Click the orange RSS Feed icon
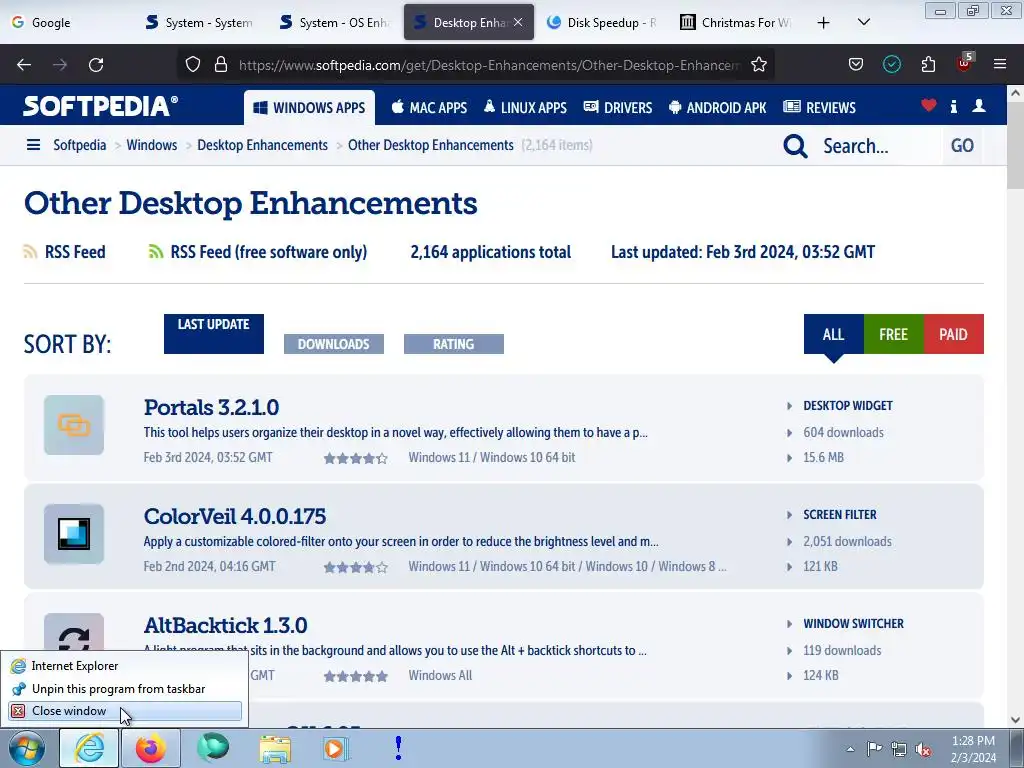The width and height of the screenshot is (1024, 768). coord(30,252)
